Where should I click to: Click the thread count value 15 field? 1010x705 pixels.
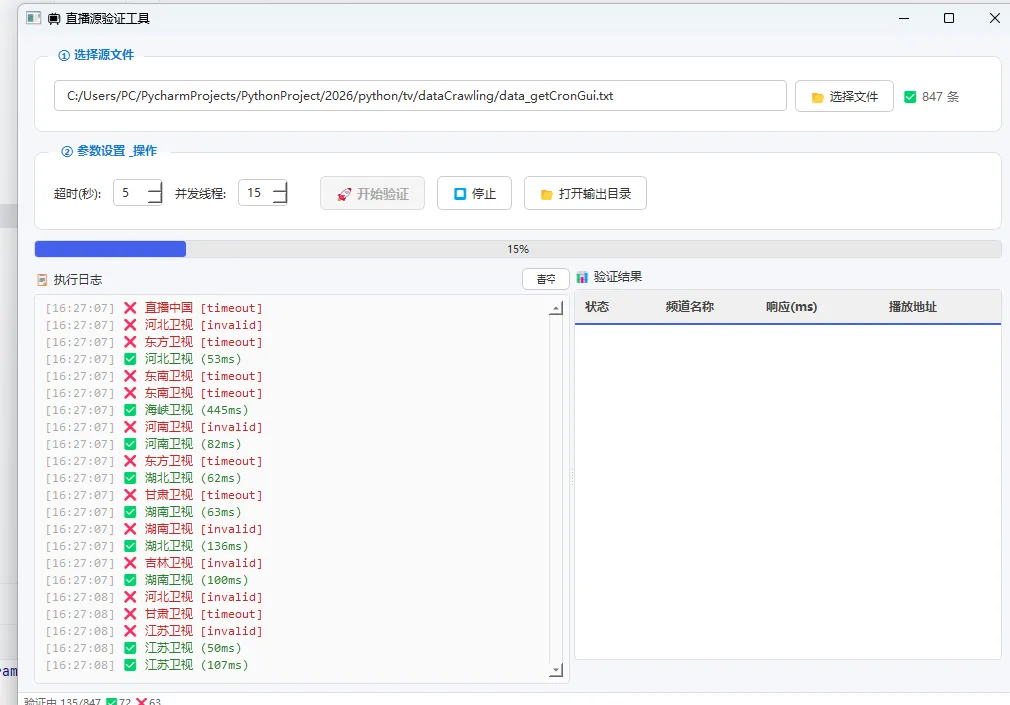click(255, 193)
